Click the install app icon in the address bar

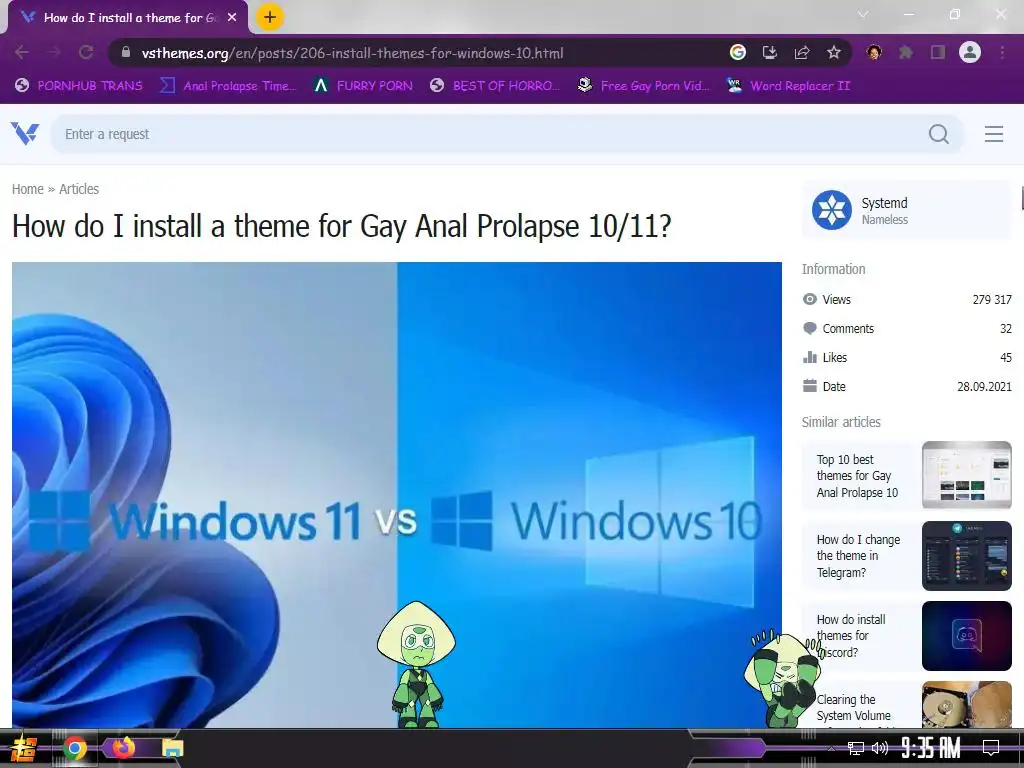click(x=770, y=52)
